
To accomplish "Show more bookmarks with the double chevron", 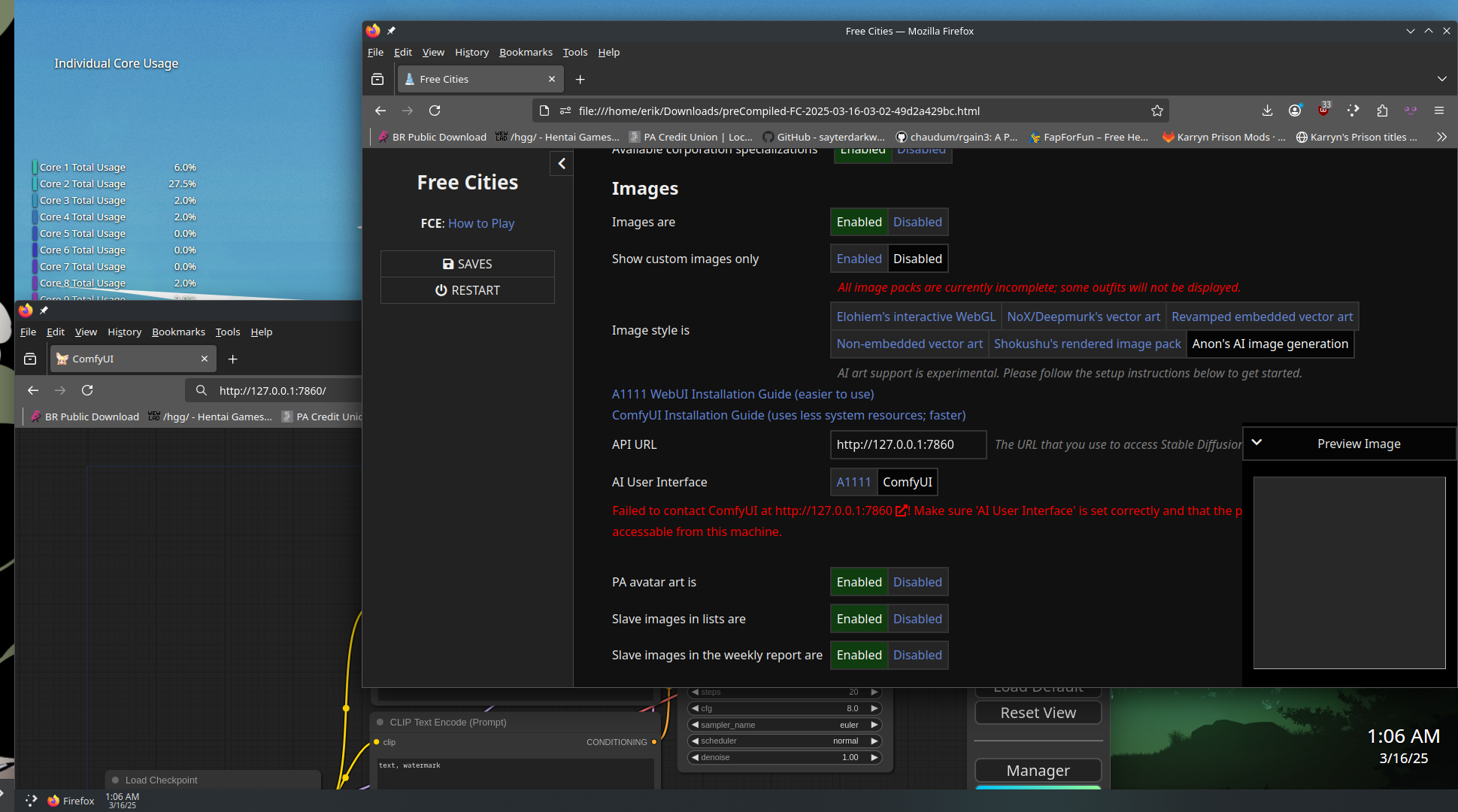I will click(x=1441, y=137).
